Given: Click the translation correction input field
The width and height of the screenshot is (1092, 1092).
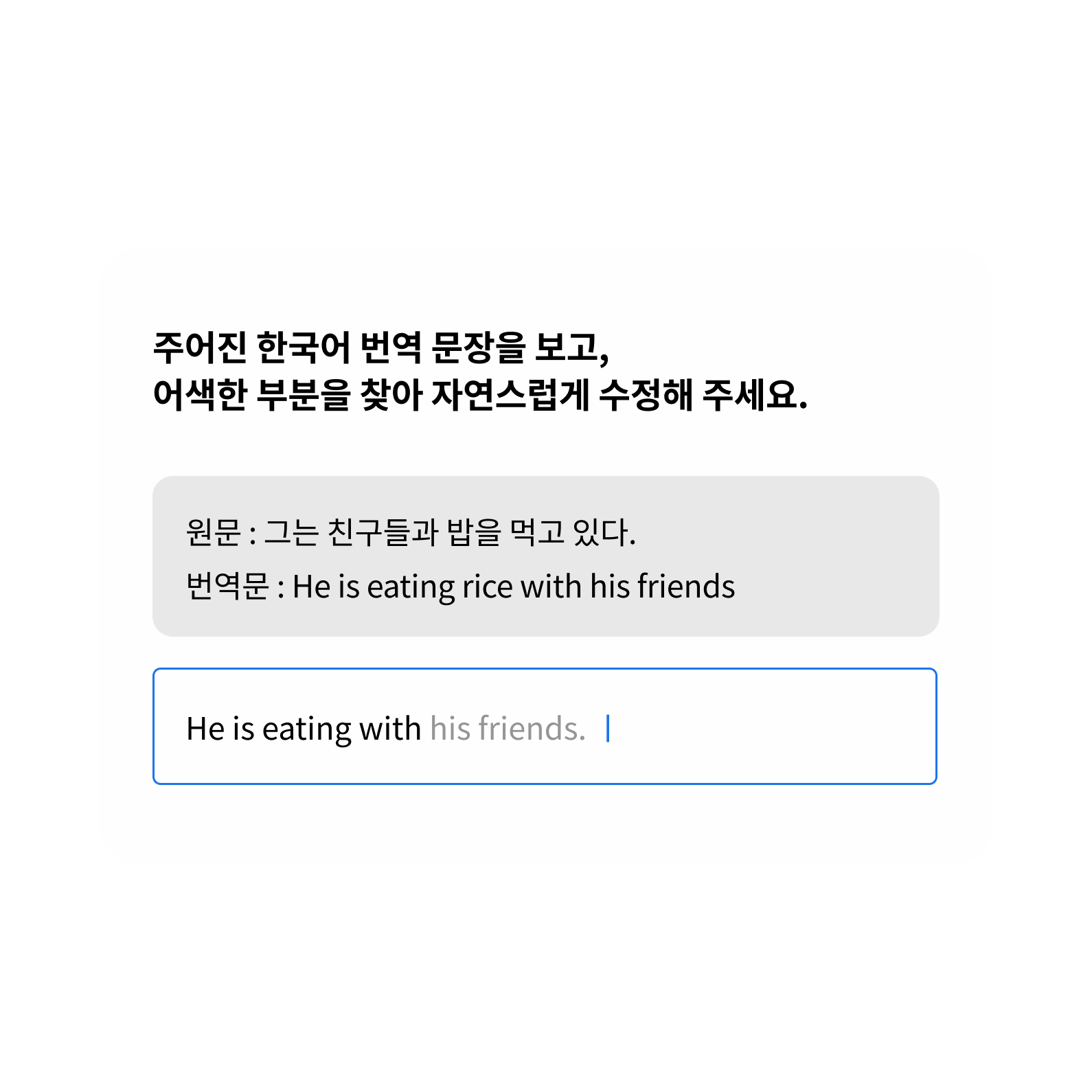Looking at the screenshot, I should coord(545,726).
